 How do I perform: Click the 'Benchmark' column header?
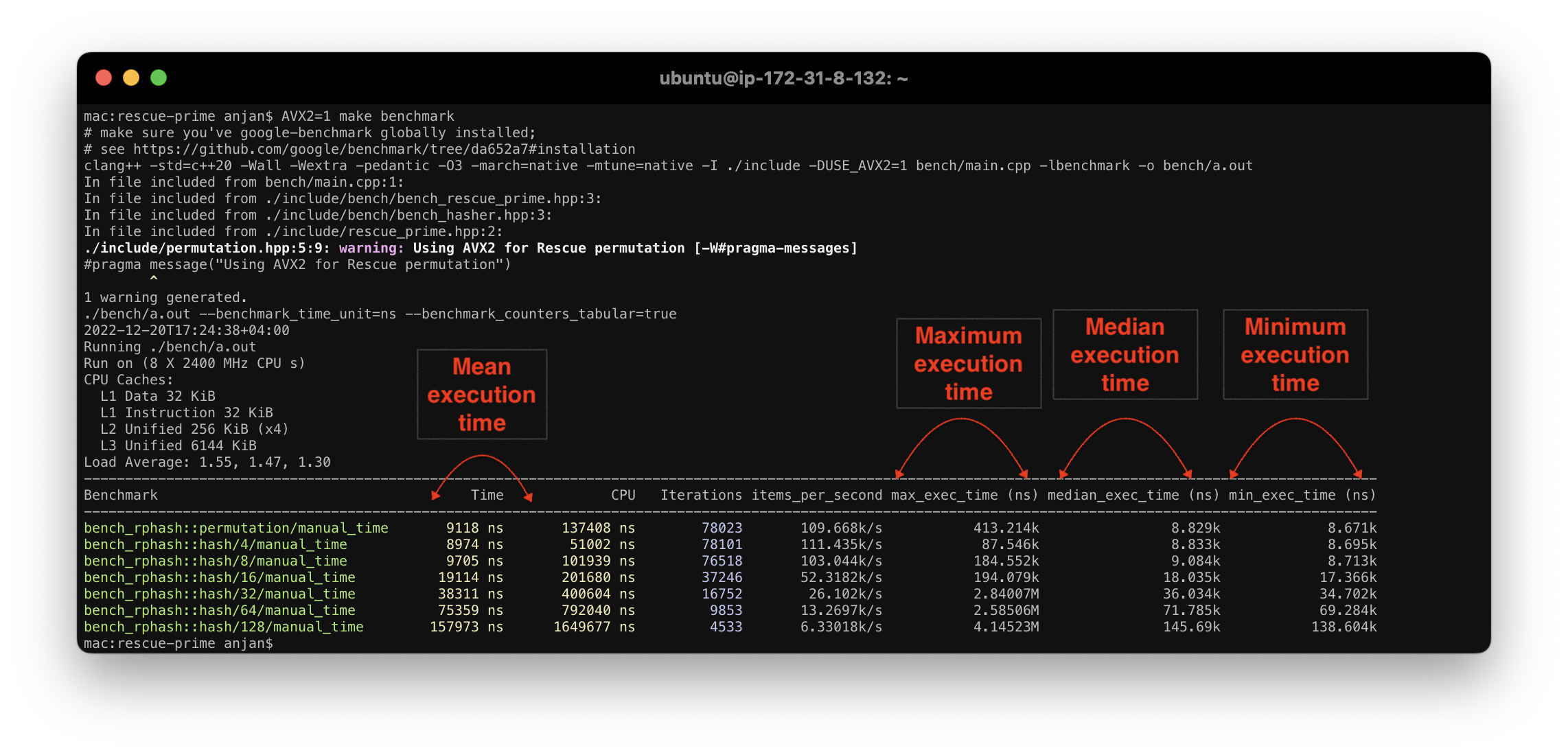pos(121,495)
